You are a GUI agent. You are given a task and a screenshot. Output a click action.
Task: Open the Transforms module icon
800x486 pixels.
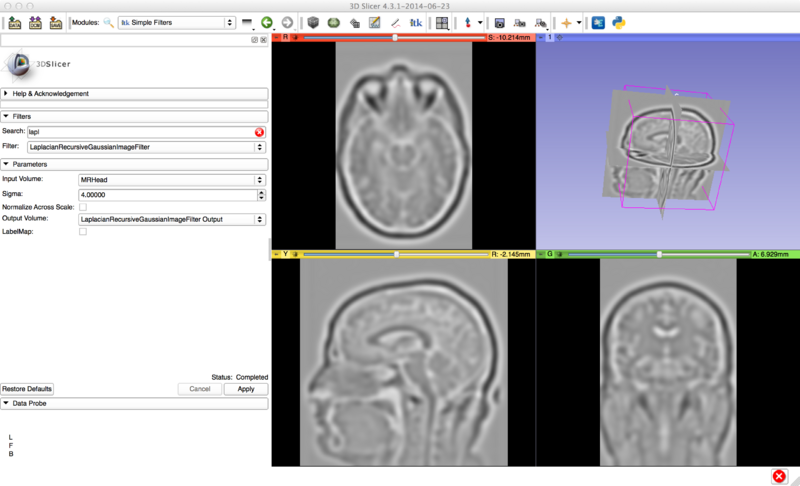pyautogui.click(x=355, y=23)
